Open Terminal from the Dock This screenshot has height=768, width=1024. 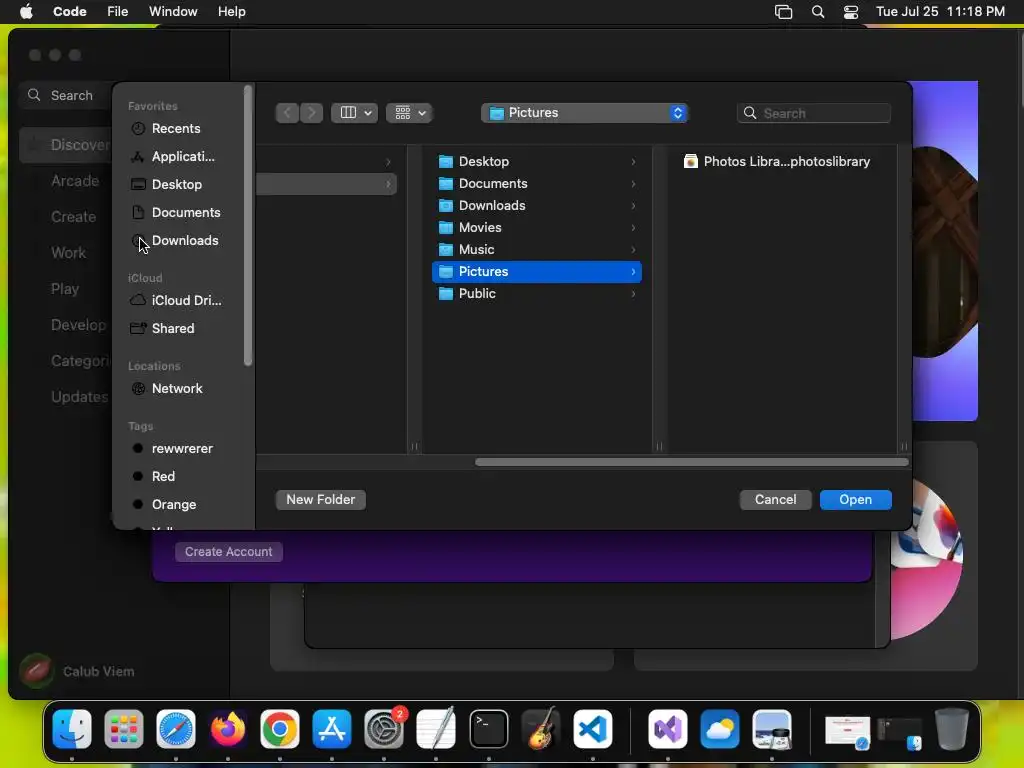pos(488,729)
